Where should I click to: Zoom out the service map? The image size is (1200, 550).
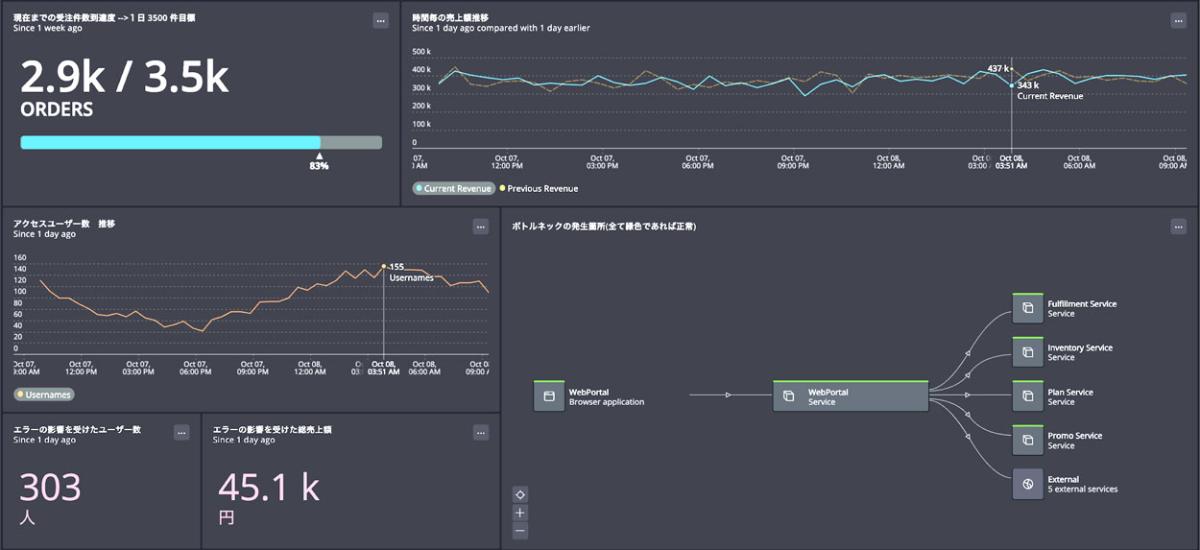[x=520, y=531]
